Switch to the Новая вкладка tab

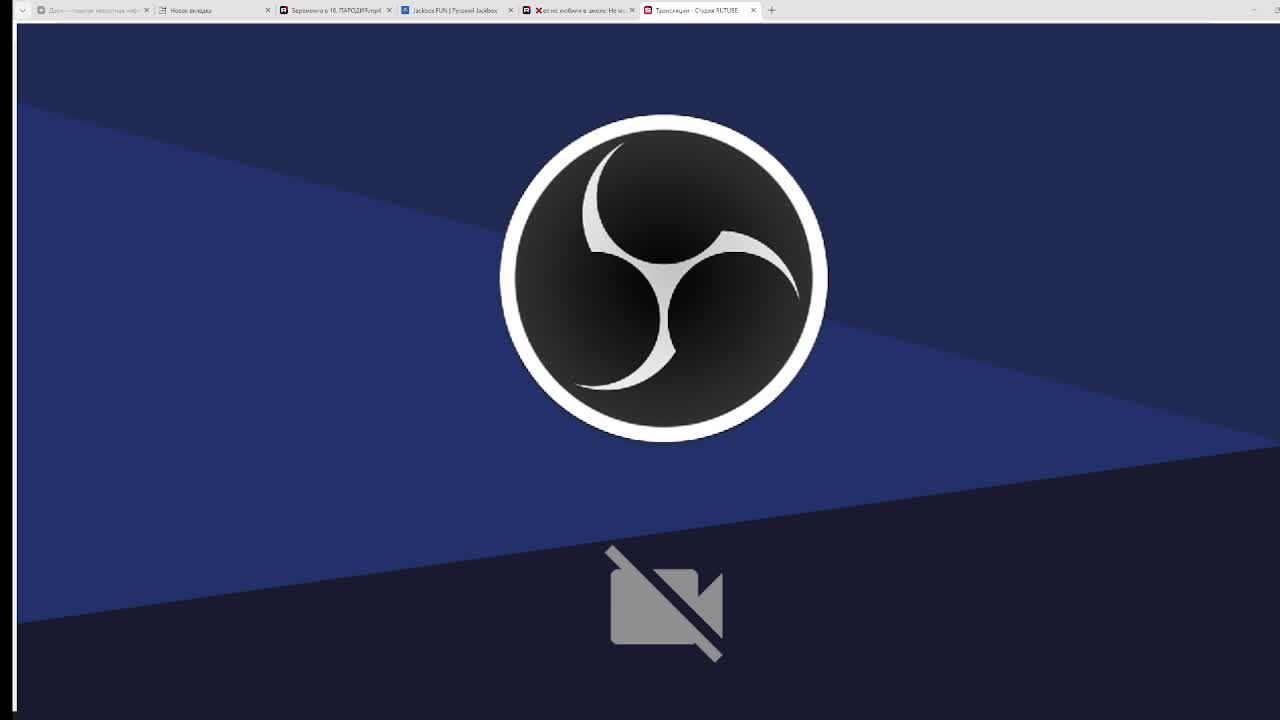click(x=213, y=10)
